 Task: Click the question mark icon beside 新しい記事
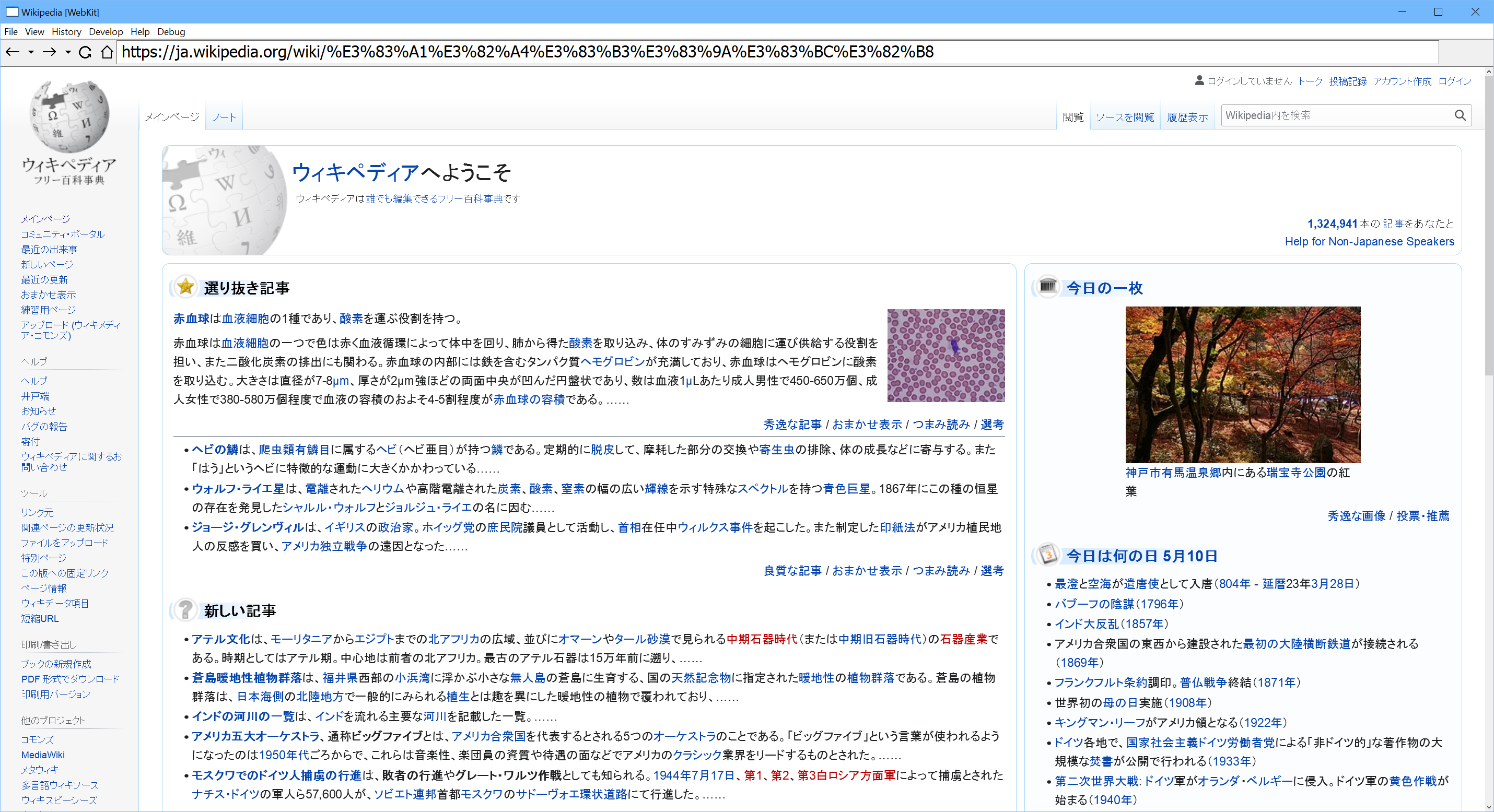(185, 609)
